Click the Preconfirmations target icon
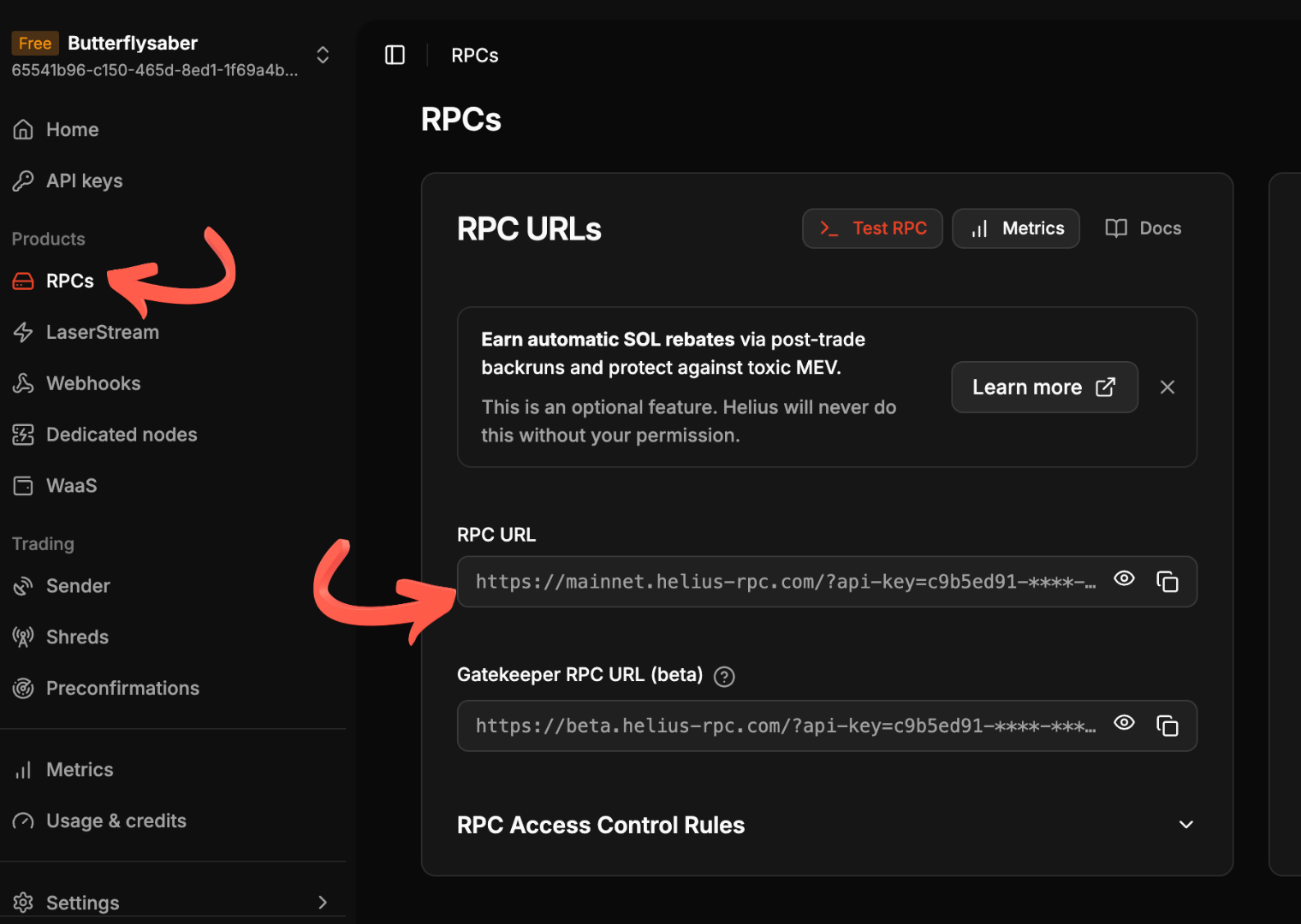The width and height of the screenshot is (1301, 924). point(23,688)
